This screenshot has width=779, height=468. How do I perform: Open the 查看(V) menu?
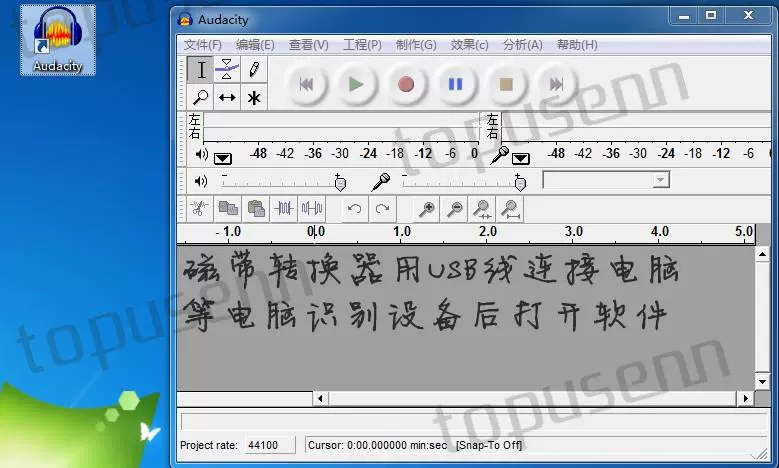coord(309,45)
